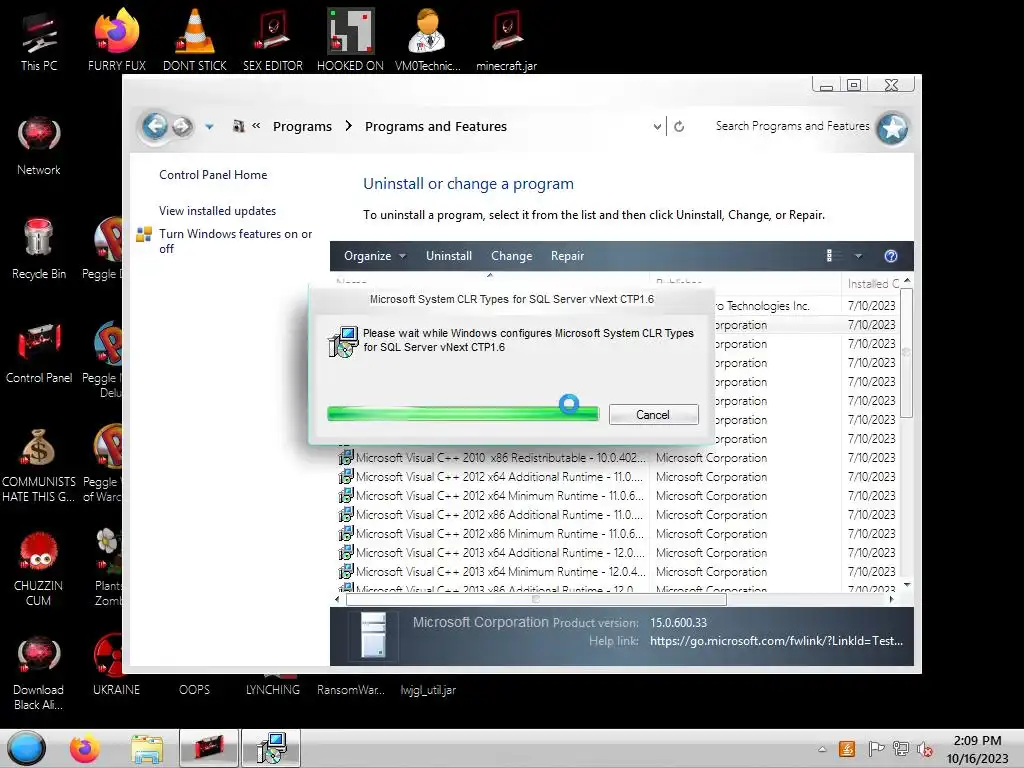Click Change in the toolbar
The height and width of the screenshot is (768, 1024).
[x=511, y=256]
